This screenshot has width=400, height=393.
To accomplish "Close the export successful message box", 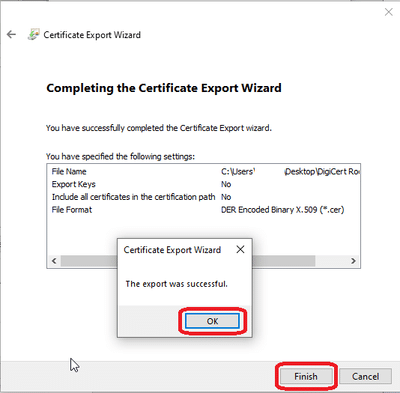I will click(x=240, y=249).
